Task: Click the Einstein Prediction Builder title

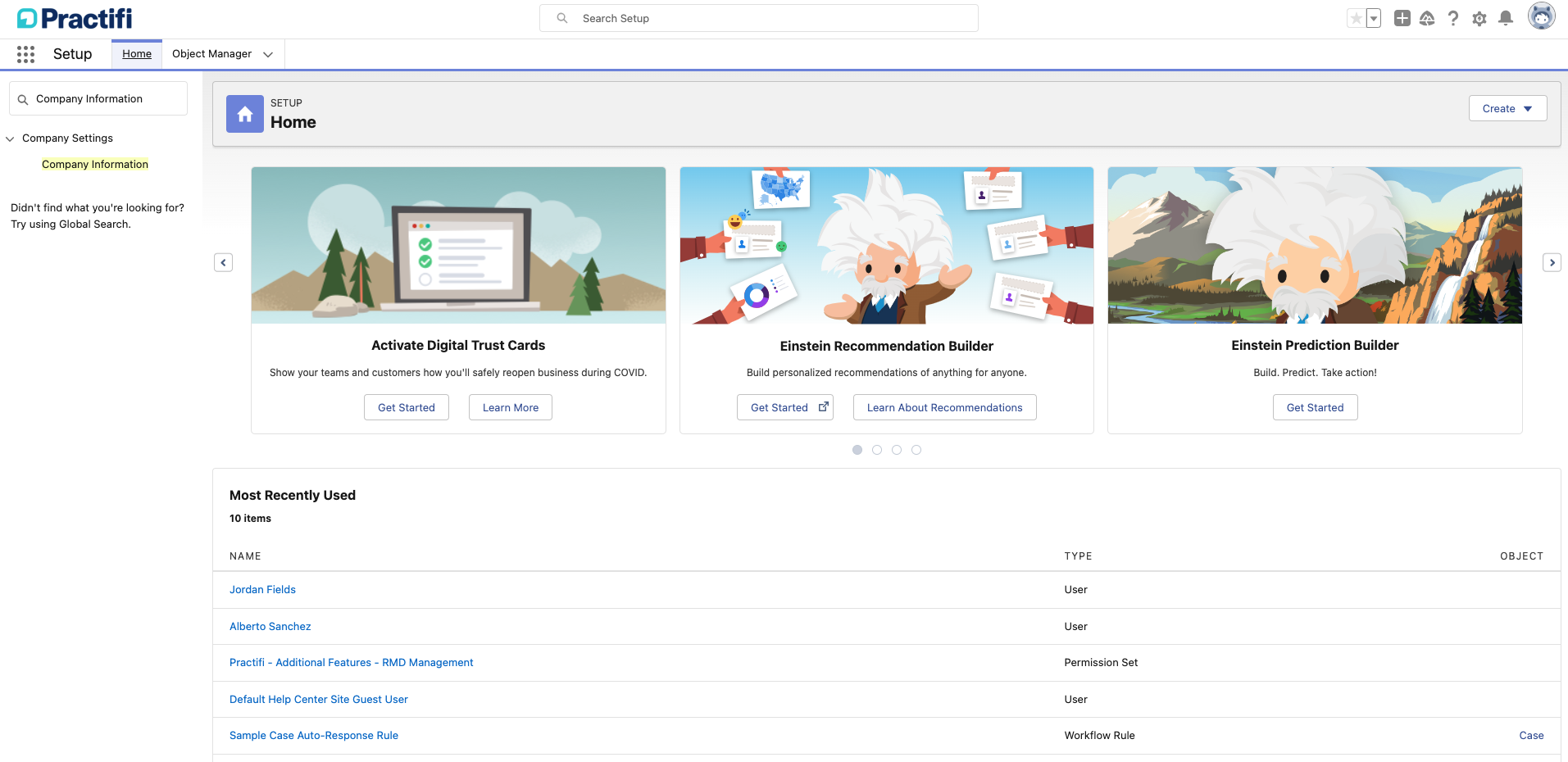Action: (x=1315, y=346)
